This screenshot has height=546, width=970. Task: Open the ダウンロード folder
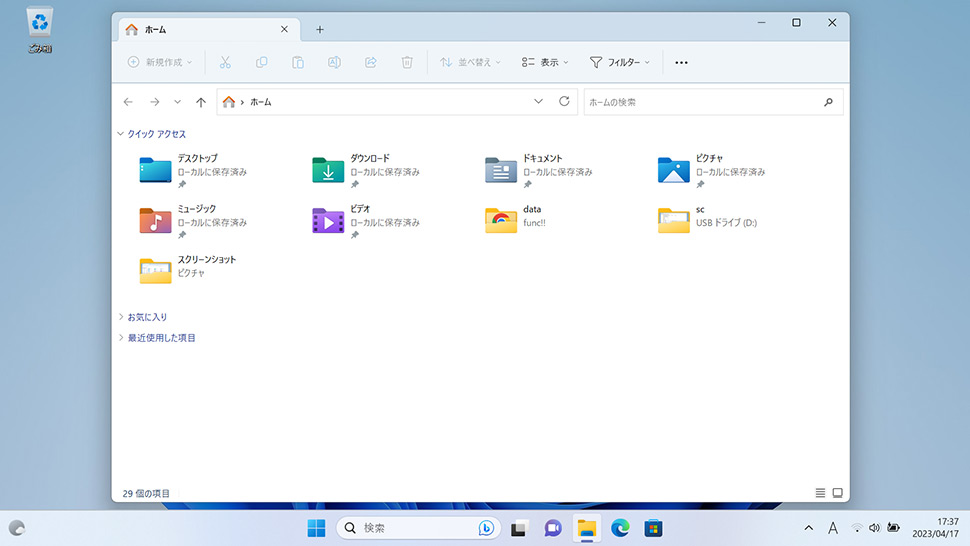[x=366, y=170]
